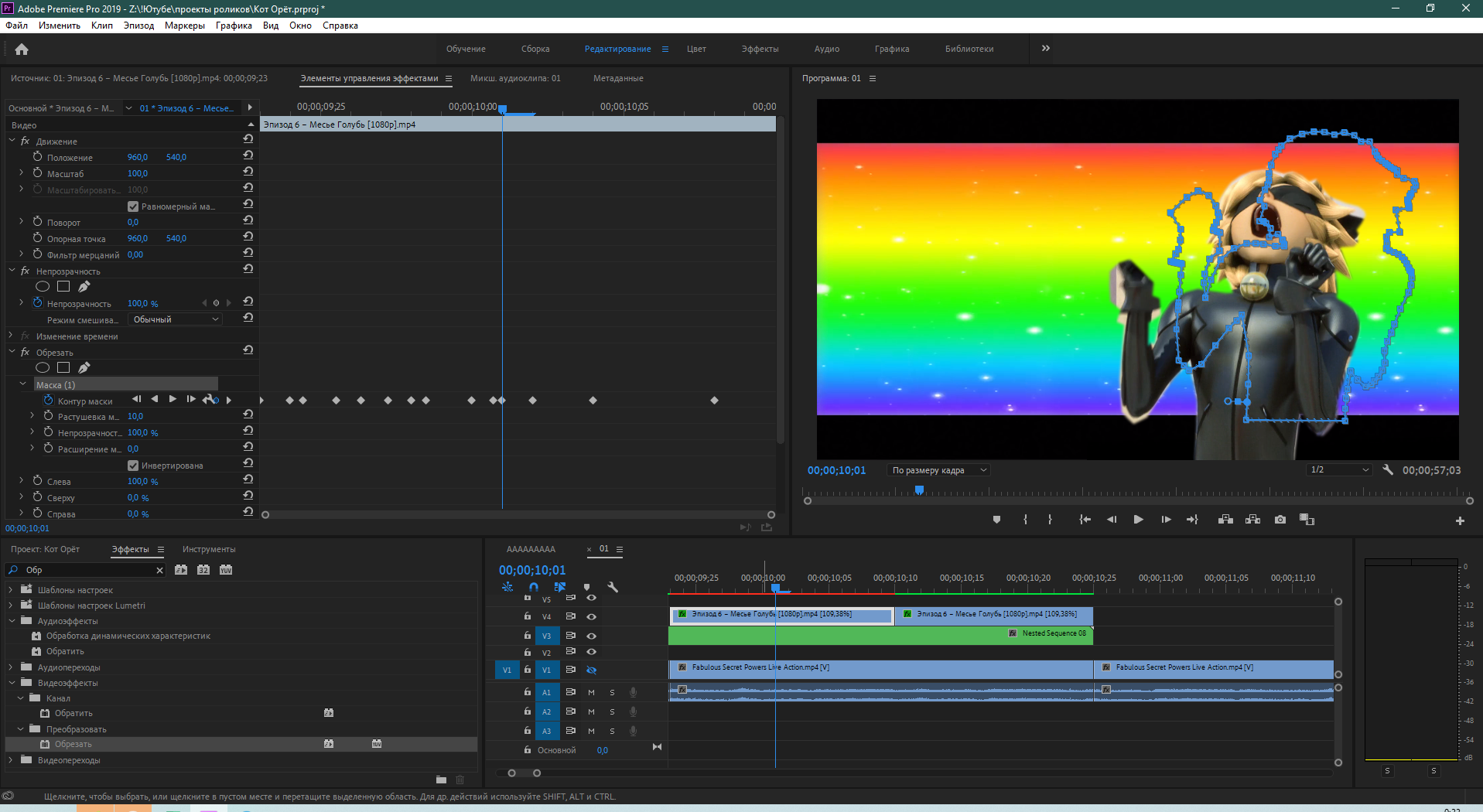Screen dimensions: 1483x812
Task: Add marker in timeline header
Action: [586, 587]
